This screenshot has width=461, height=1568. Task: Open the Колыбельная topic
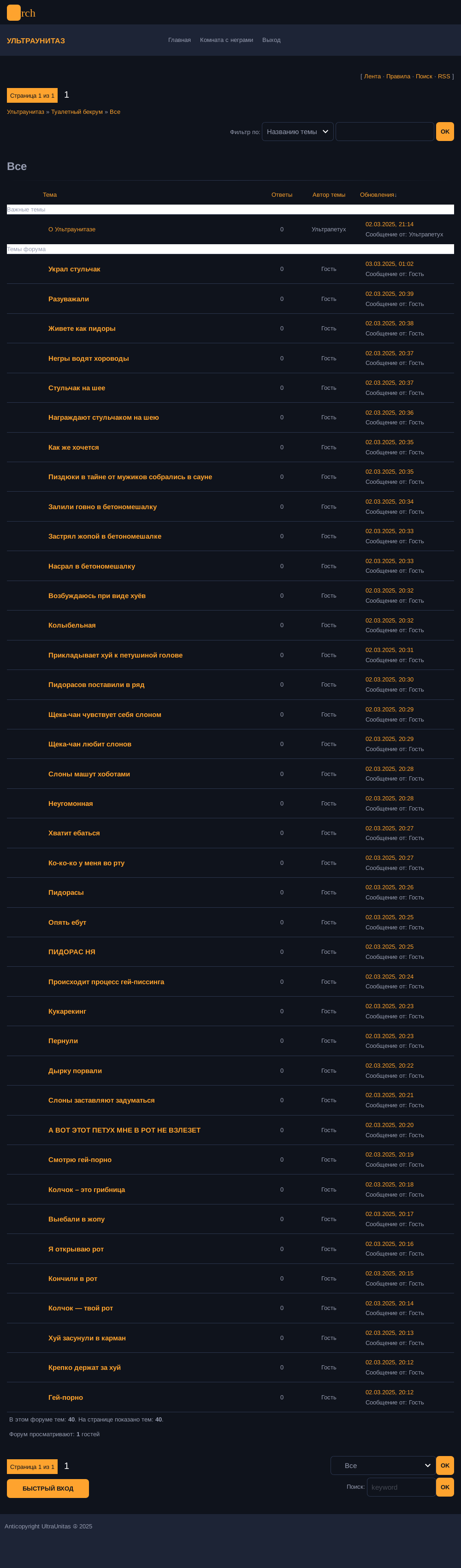pos(72,625)
